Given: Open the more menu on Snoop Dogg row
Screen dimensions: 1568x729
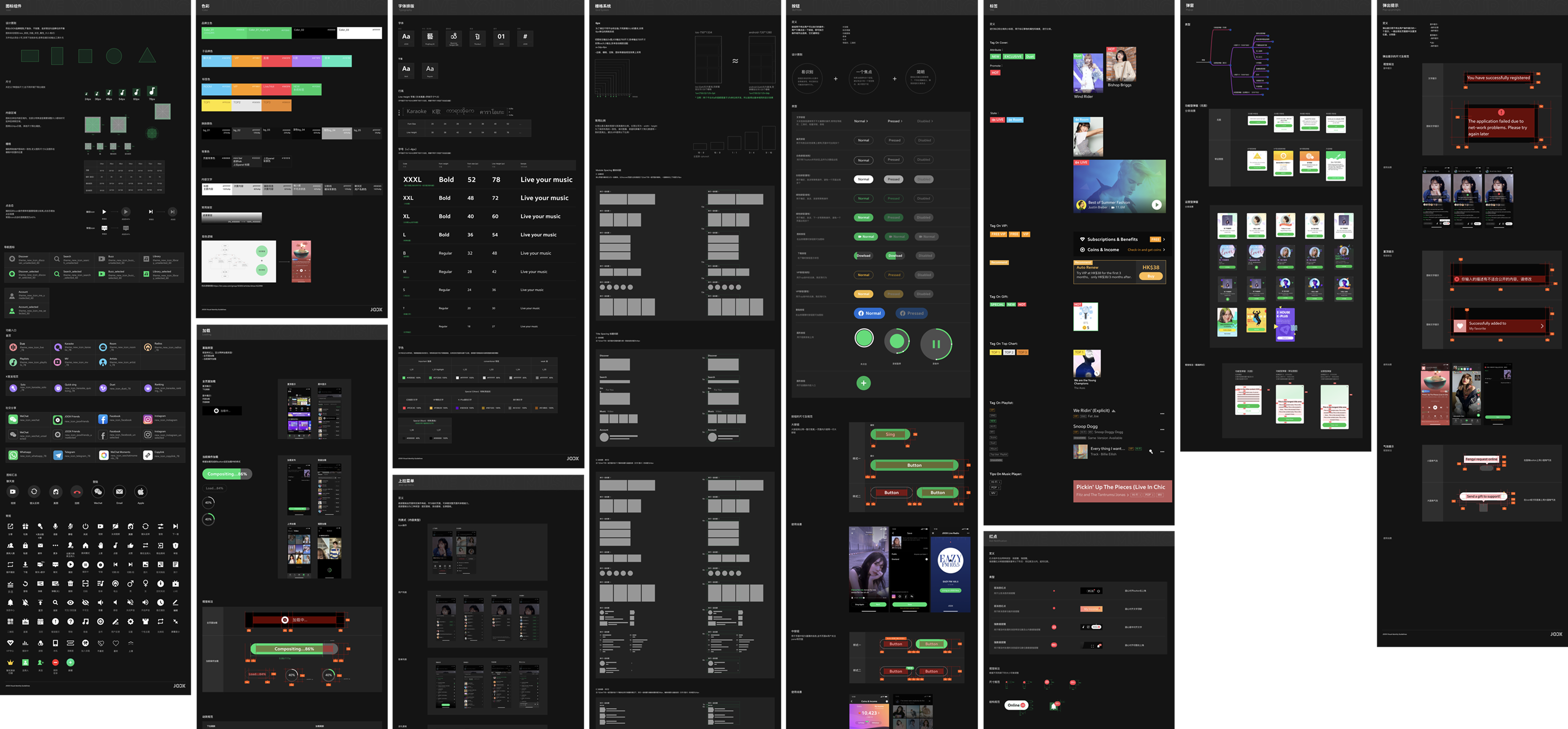Looking at the screenshot, I should point(1162,430).
